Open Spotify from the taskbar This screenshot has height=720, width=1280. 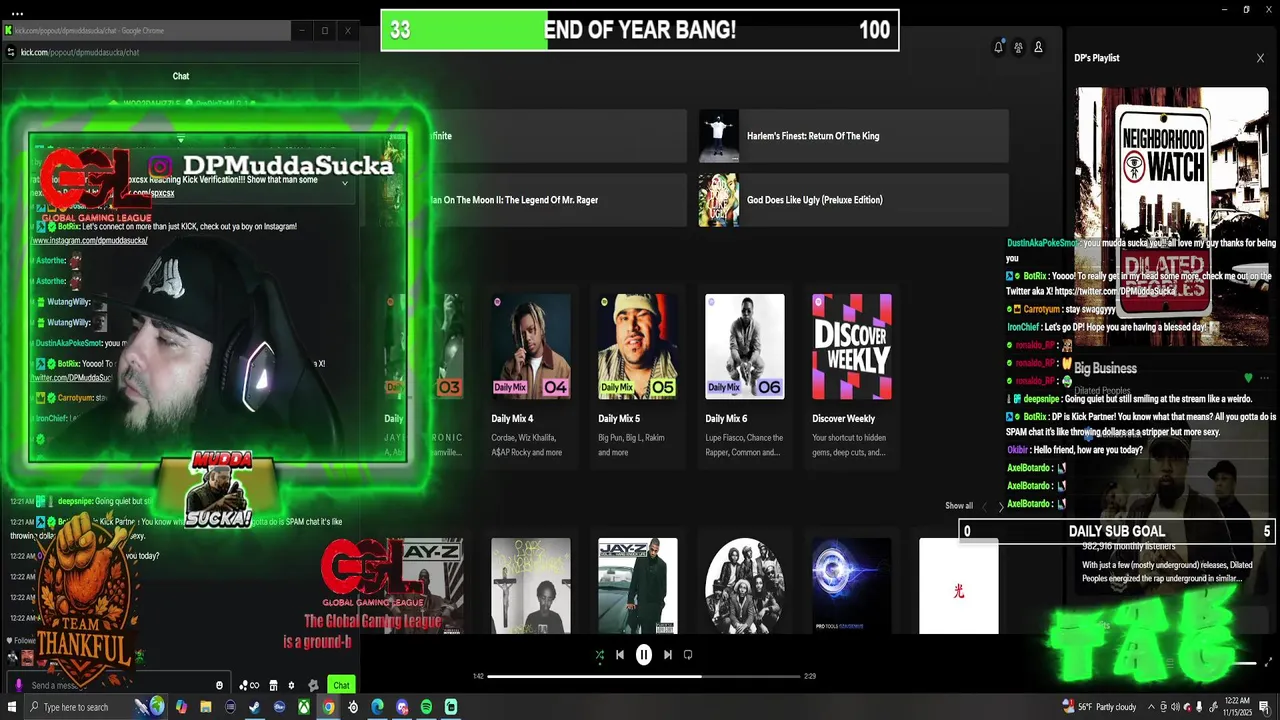tap(426, 707)
